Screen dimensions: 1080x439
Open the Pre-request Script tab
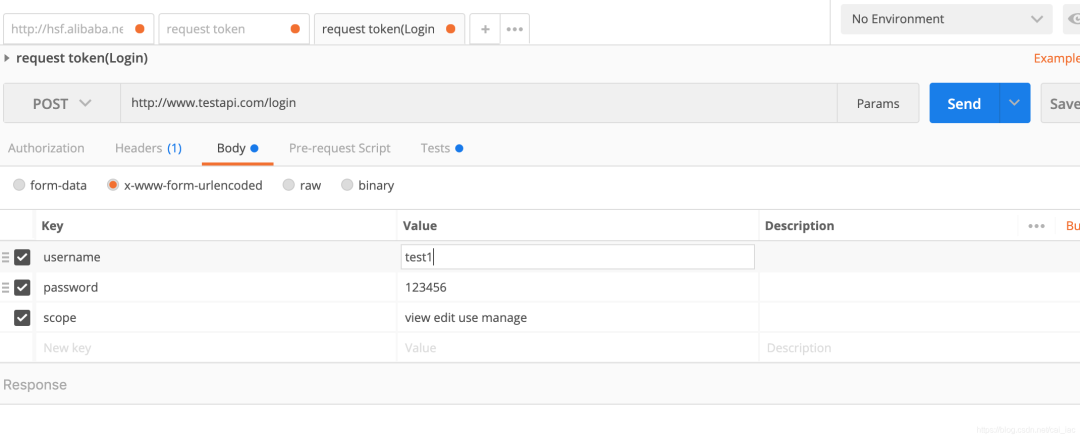[339, 148]
